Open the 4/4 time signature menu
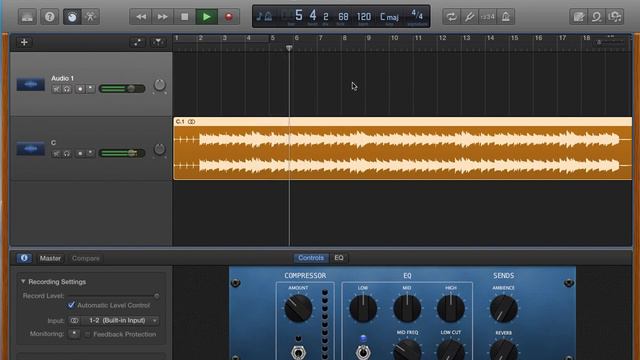640x360 pixels. coord(417,16)
